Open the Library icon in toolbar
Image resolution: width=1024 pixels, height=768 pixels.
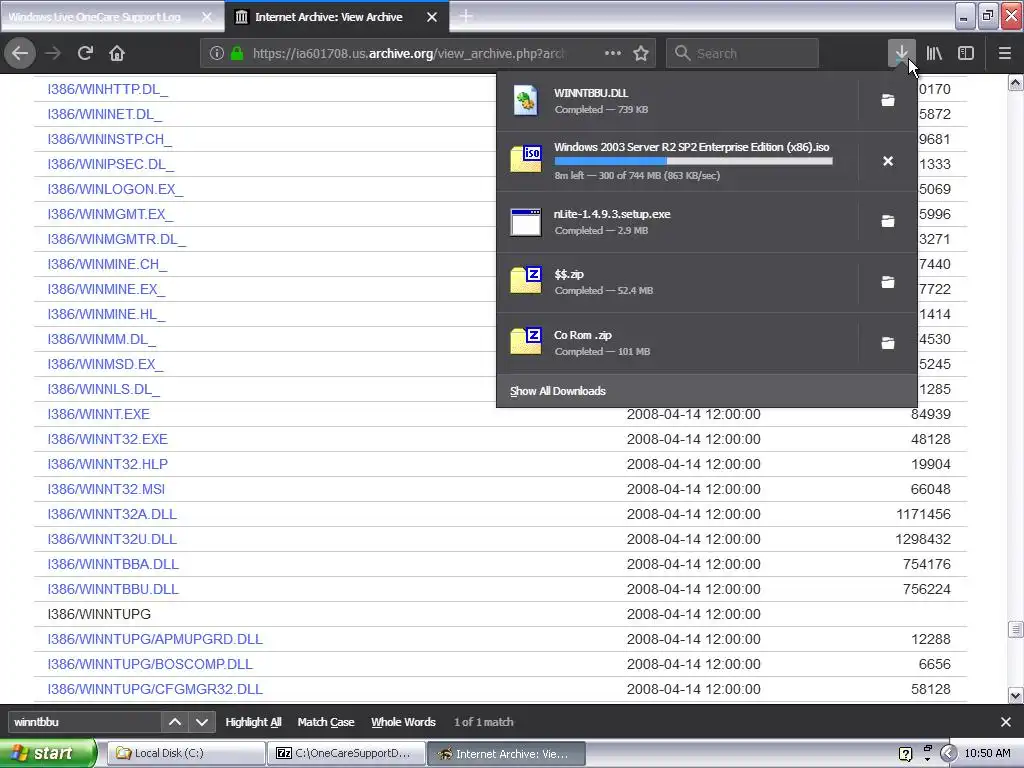[934, 53]
